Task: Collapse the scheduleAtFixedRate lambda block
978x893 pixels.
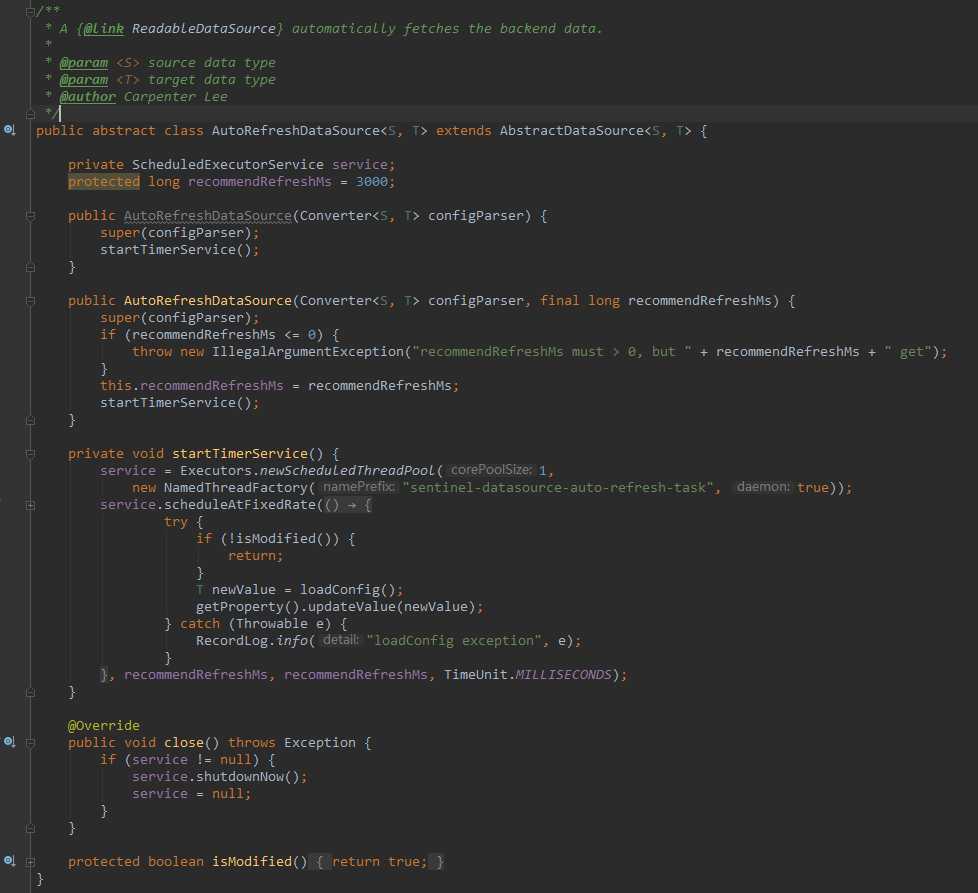Action: point(31,505)
